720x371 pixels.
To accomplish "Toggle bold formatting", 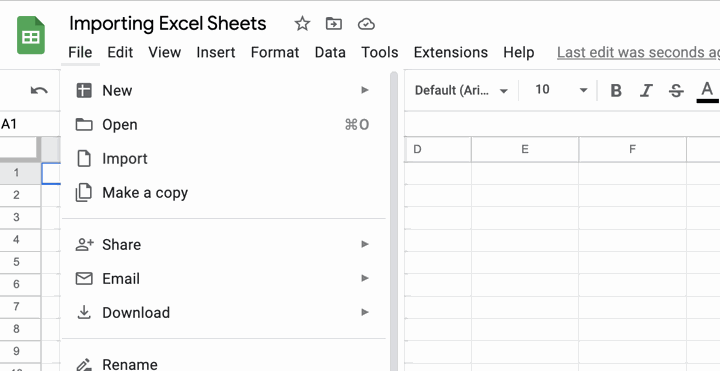I will tap(616, 91).
